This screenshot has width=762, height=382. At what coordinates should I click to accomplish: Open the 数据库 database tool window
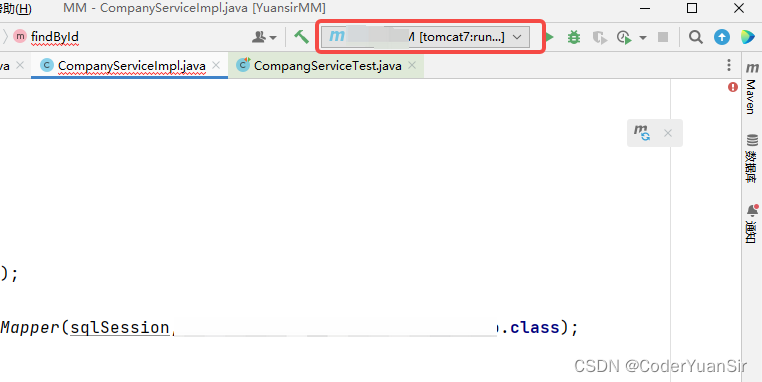751,158
